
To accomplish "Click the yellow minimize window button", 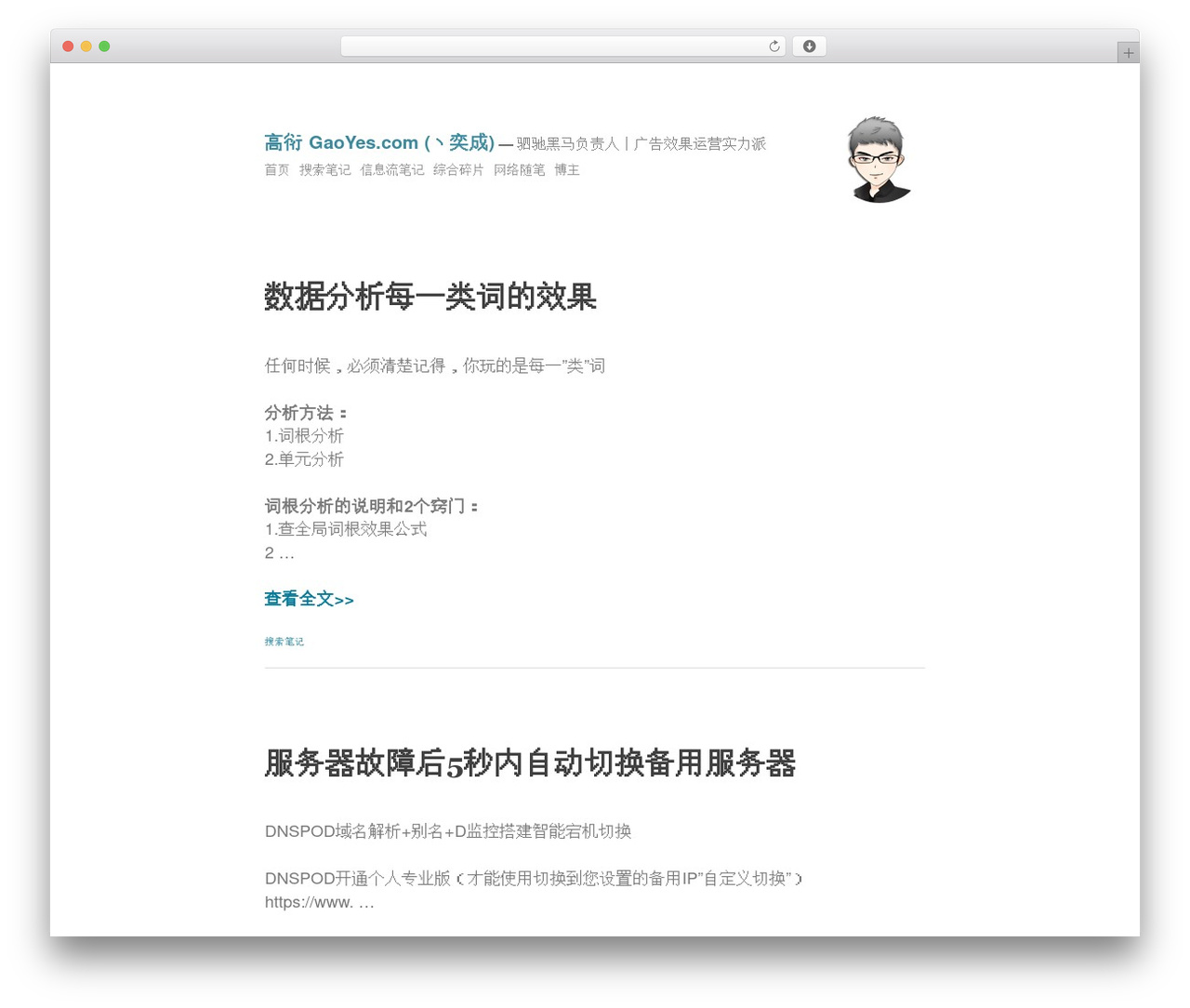I will click(x=86, y=46).
